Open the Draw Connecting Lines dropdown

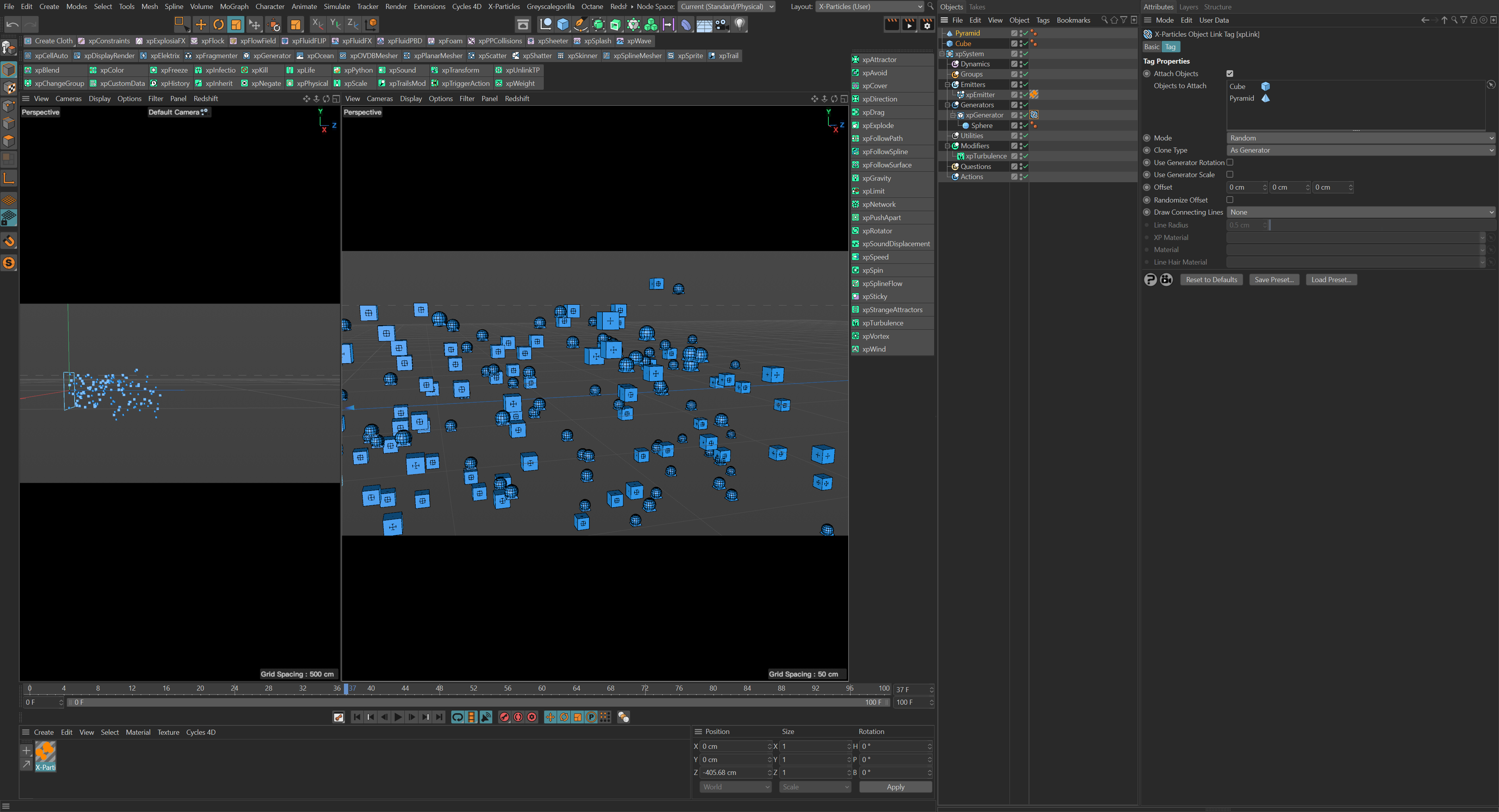pos(1360,212)
